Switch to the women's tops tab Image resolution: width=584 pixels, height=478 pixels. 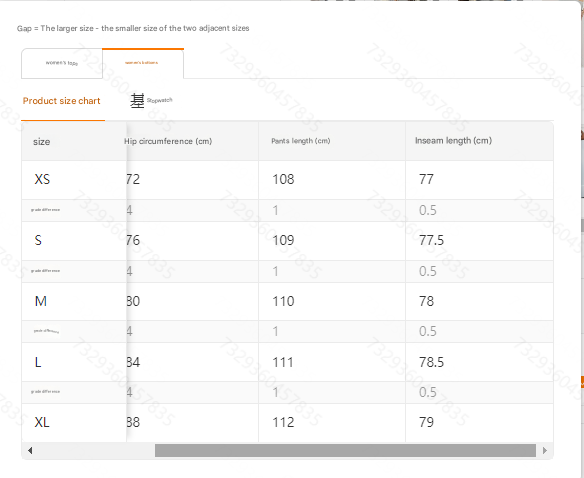pyautogui.click(x=62, y=63)
